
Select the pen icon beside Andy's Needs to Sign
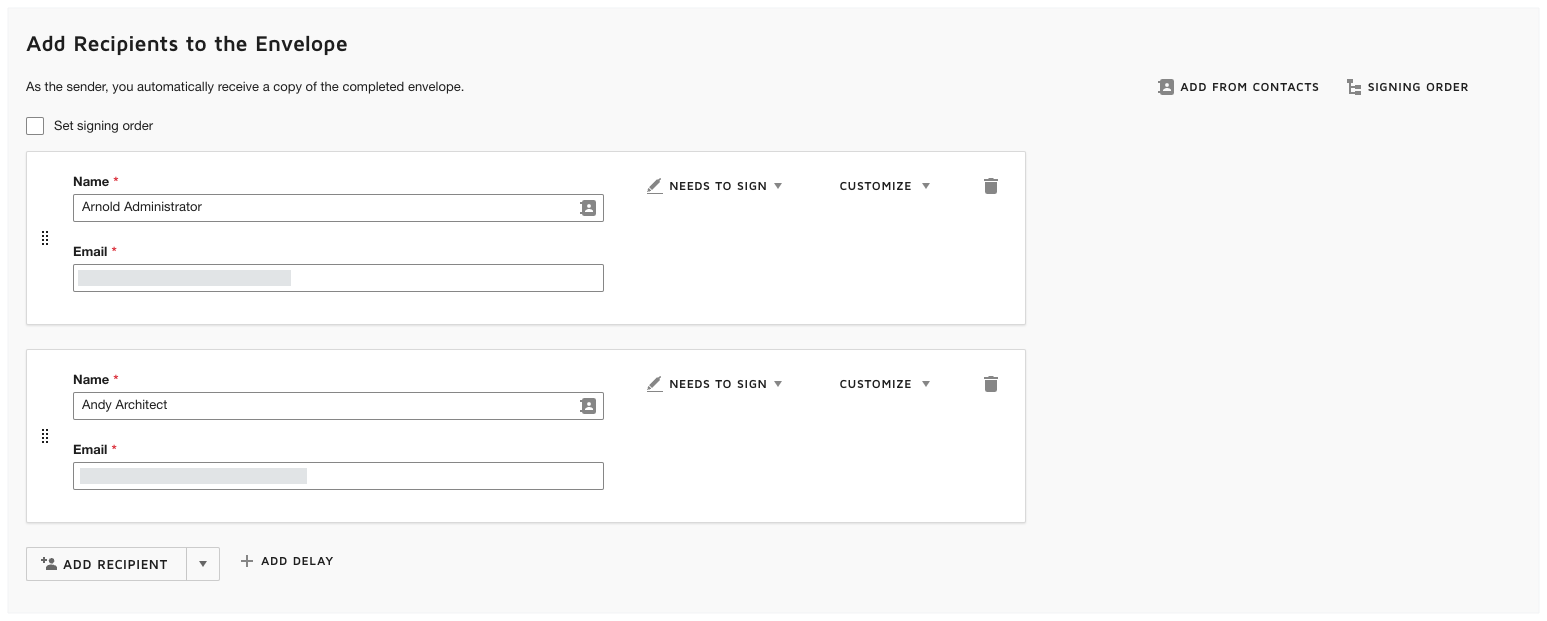[x=655, y=383]
